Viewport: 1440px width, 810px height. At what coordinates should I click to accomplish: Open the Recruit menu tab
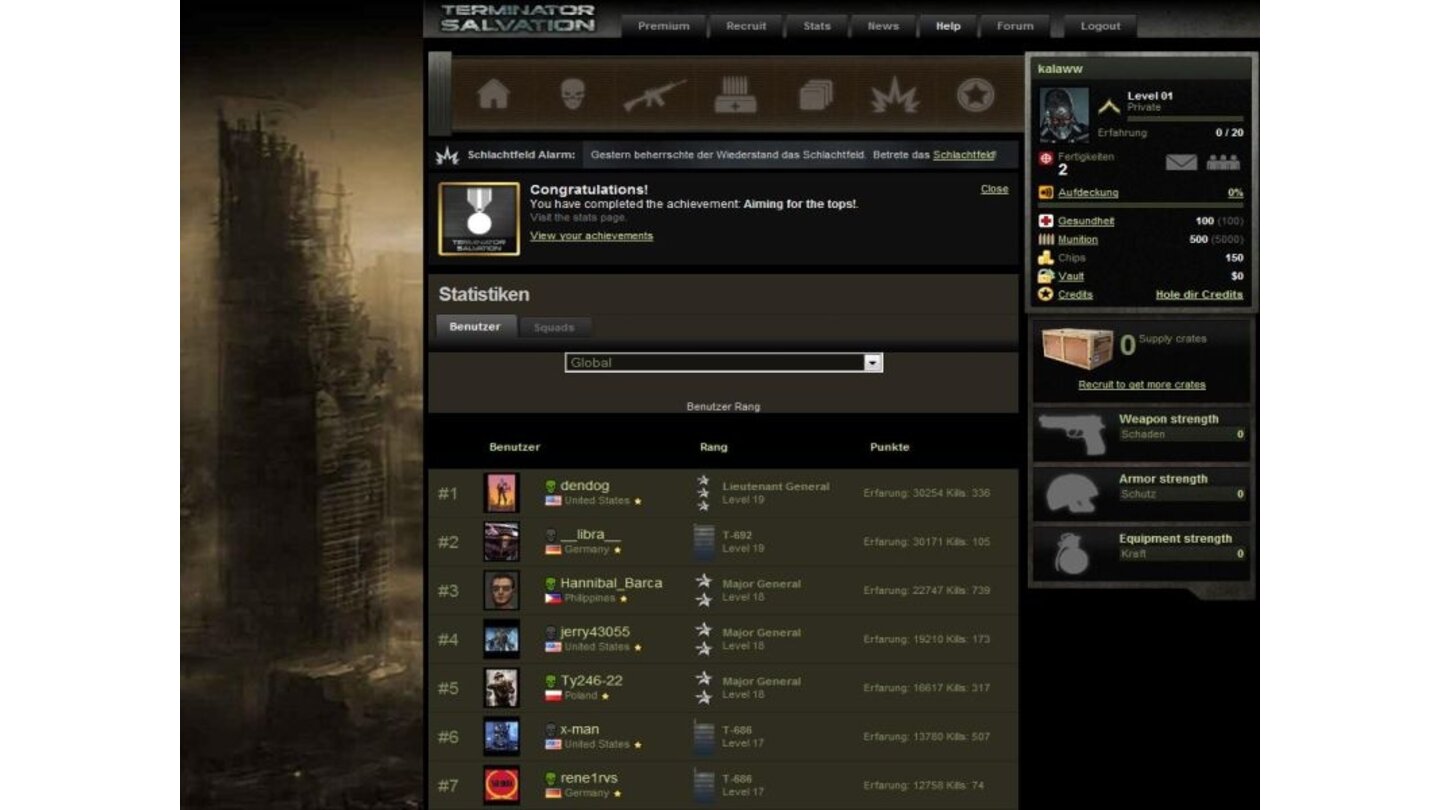tap(746, 26)
